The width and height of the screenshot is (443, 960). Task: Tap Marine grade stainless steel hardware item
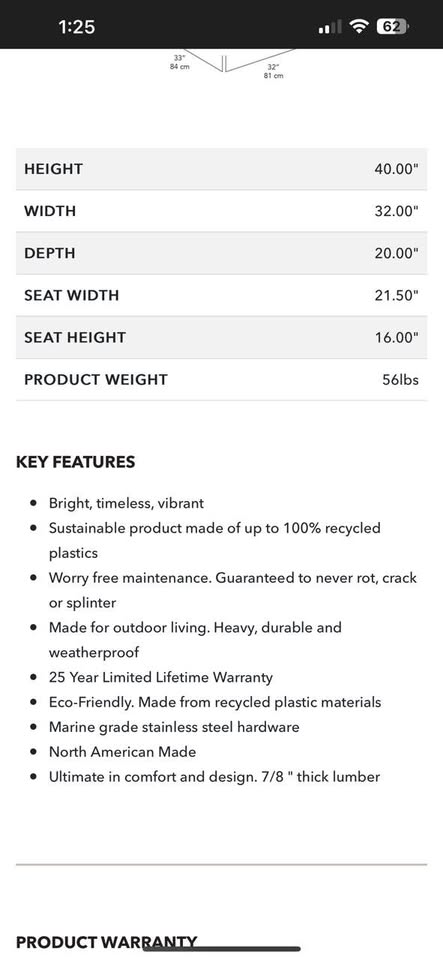coord(174,727)
